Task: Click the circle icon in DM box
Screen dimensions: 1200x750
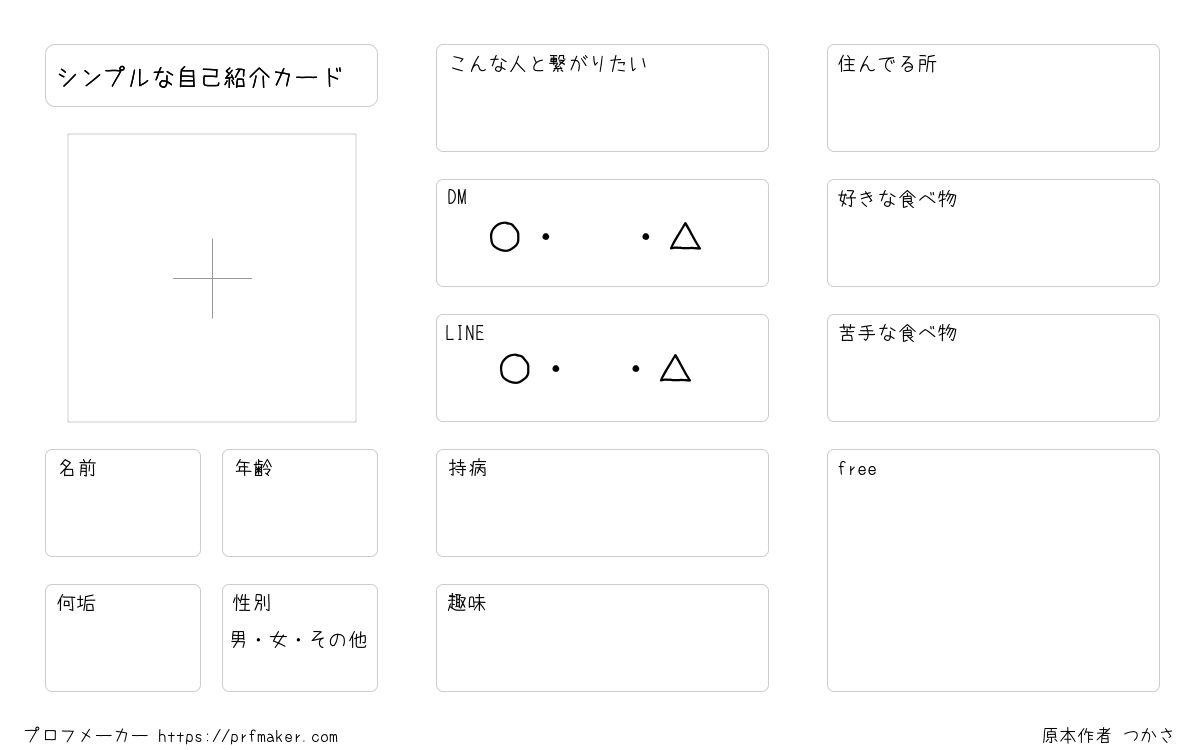Action: click(504, 237)
